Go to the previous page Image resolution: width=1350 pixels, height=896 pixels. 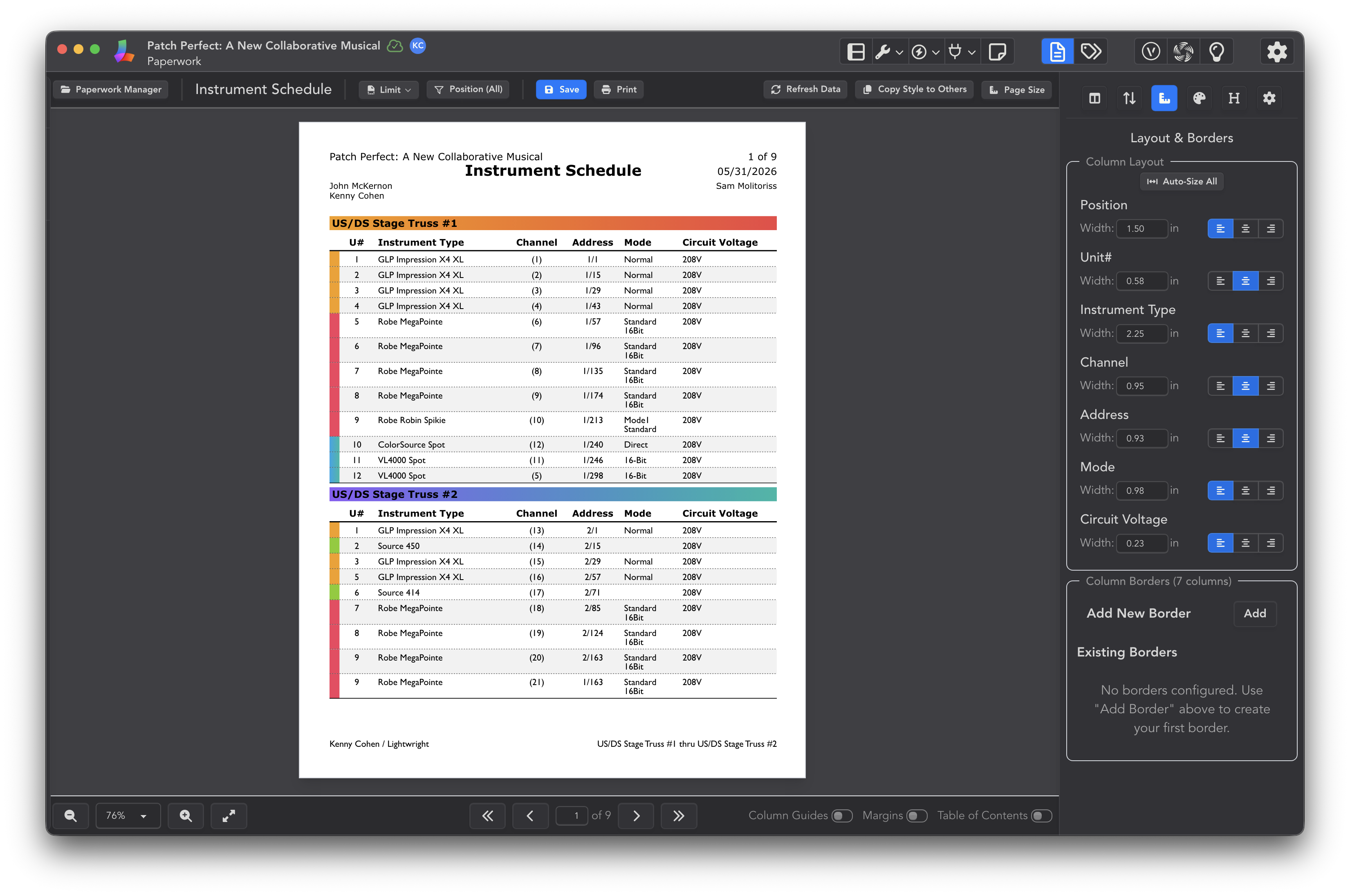(x=530, y=815)
